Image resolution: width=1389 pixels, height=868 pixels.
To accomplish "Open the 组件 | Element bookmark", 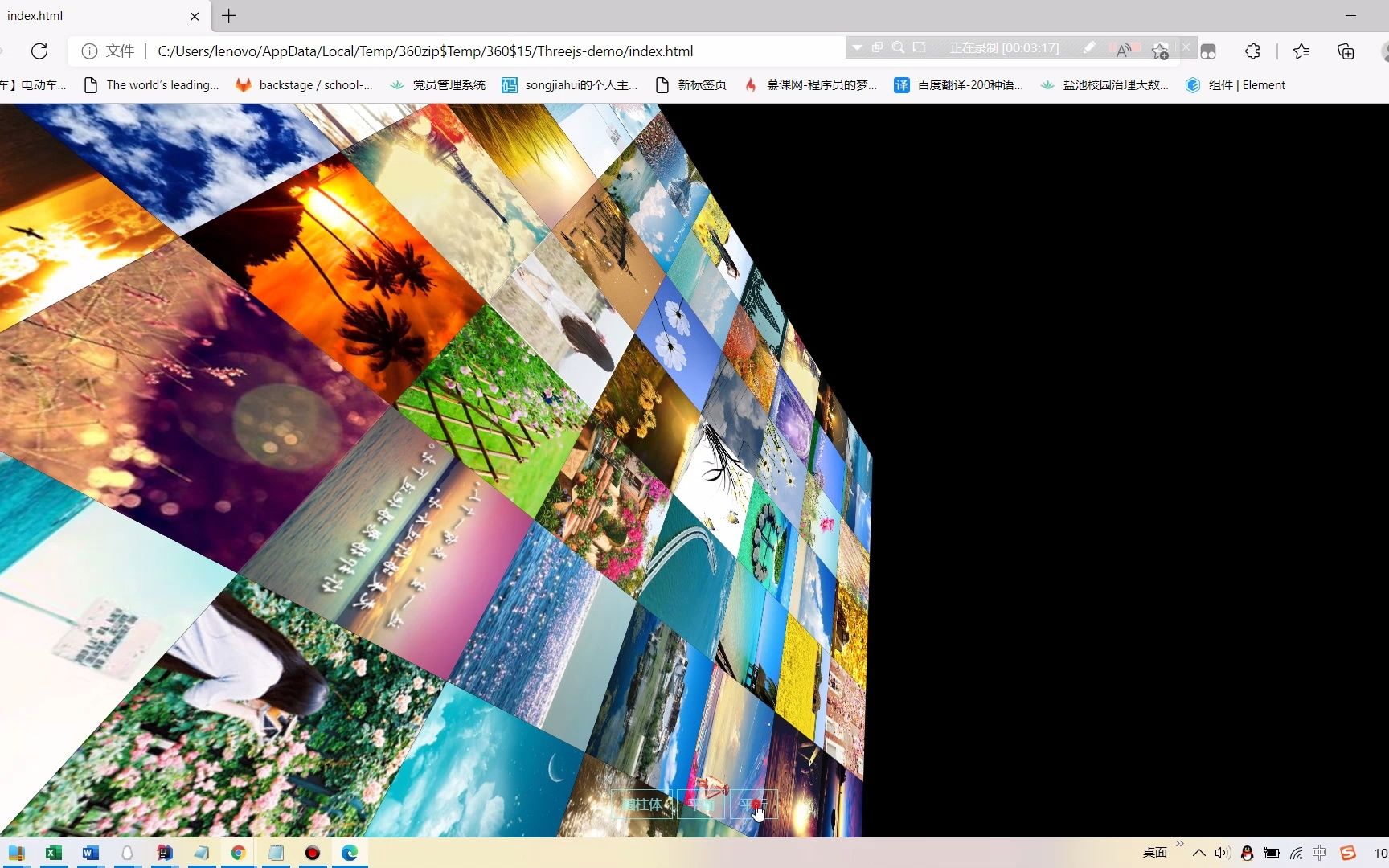I will (x=1235, y=85).
